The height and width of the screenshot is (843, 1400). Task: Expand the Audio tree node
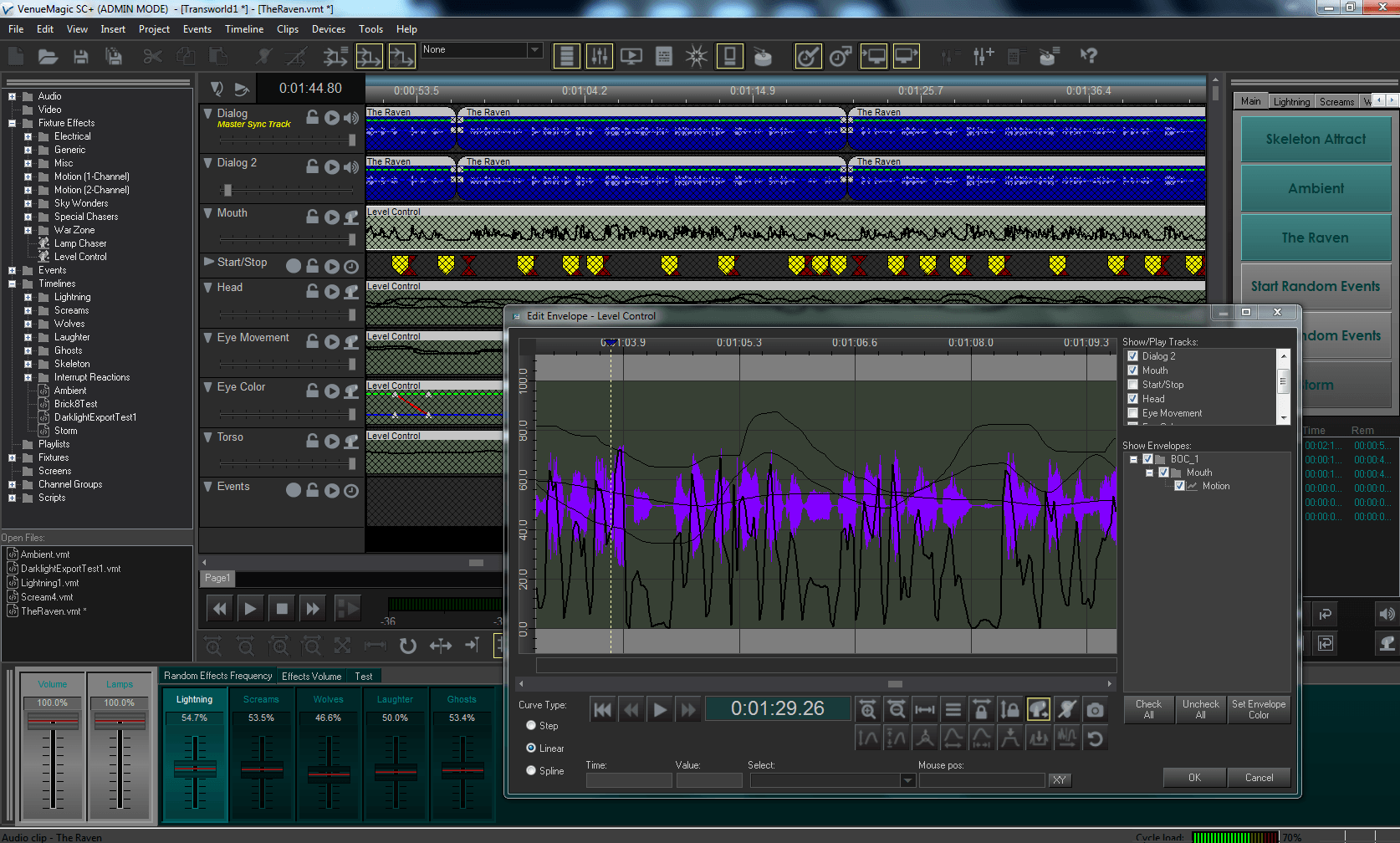pos(12,96)
